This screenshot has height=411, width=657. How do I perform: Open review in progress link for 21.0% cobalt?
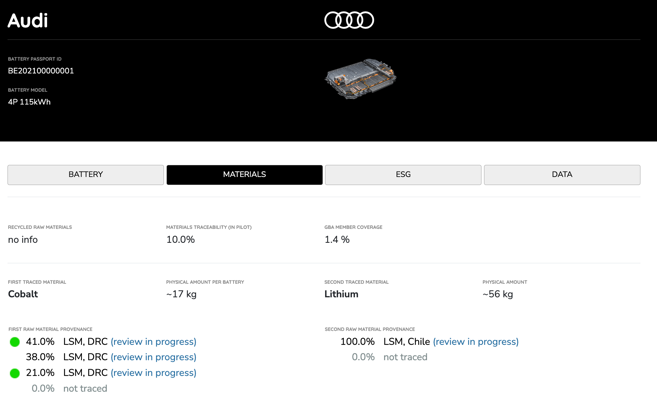(153, 373)
